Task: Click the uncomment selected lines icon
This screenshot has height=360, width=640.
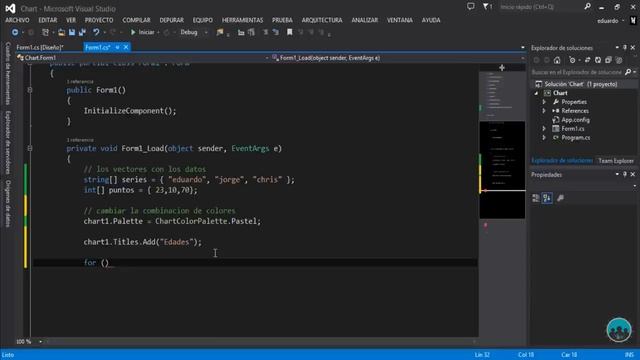Action: [x=276, y=32]
